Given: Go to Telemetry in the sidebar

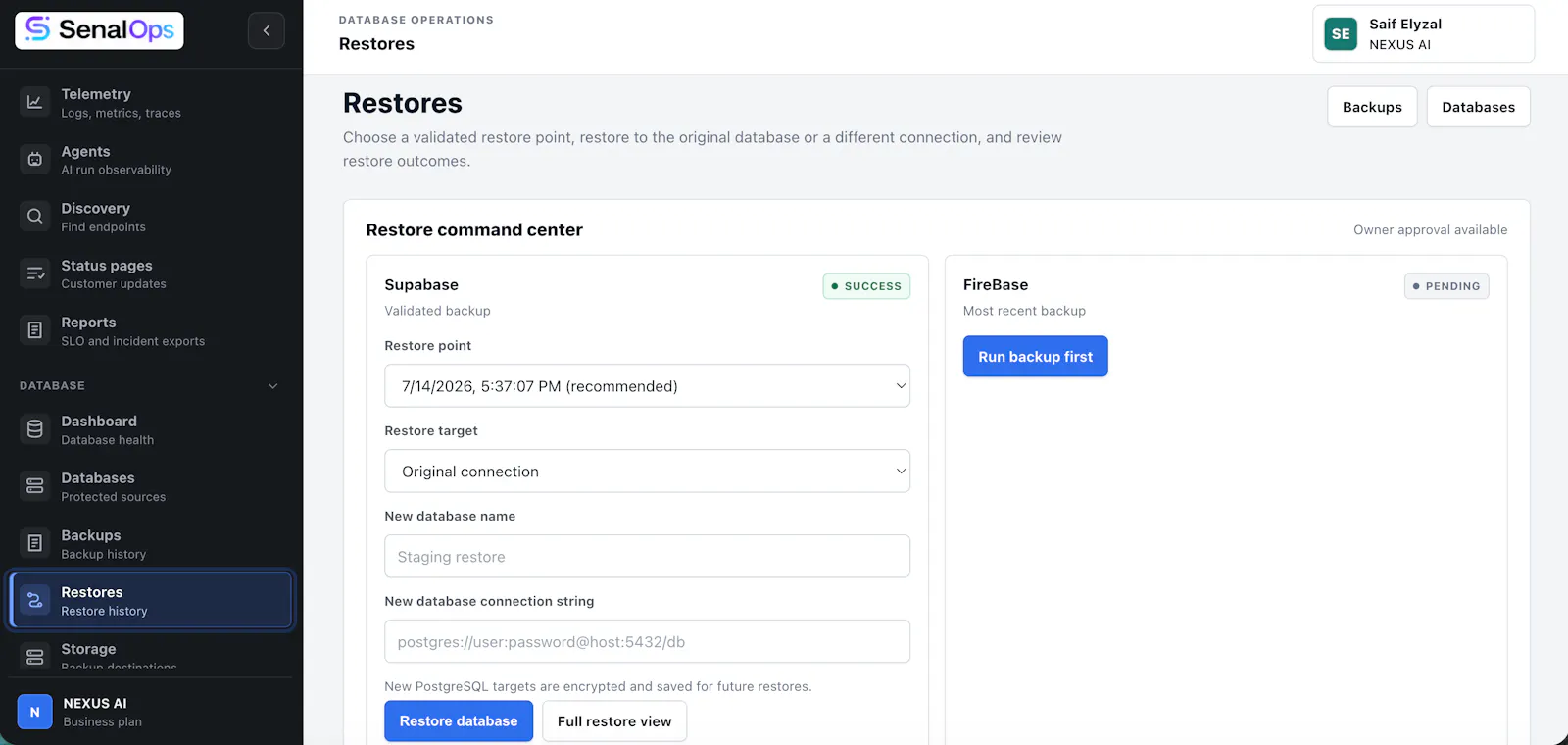Looking at the screenshot, I should 151,102.
